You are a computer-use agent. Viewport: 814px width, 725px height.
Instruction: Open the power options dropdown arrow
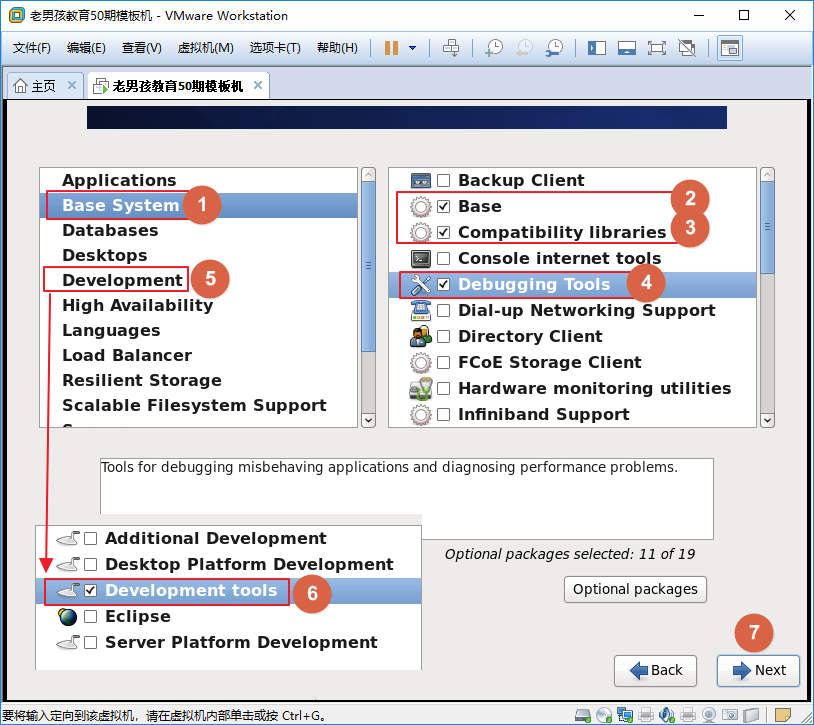click(412, 48)
